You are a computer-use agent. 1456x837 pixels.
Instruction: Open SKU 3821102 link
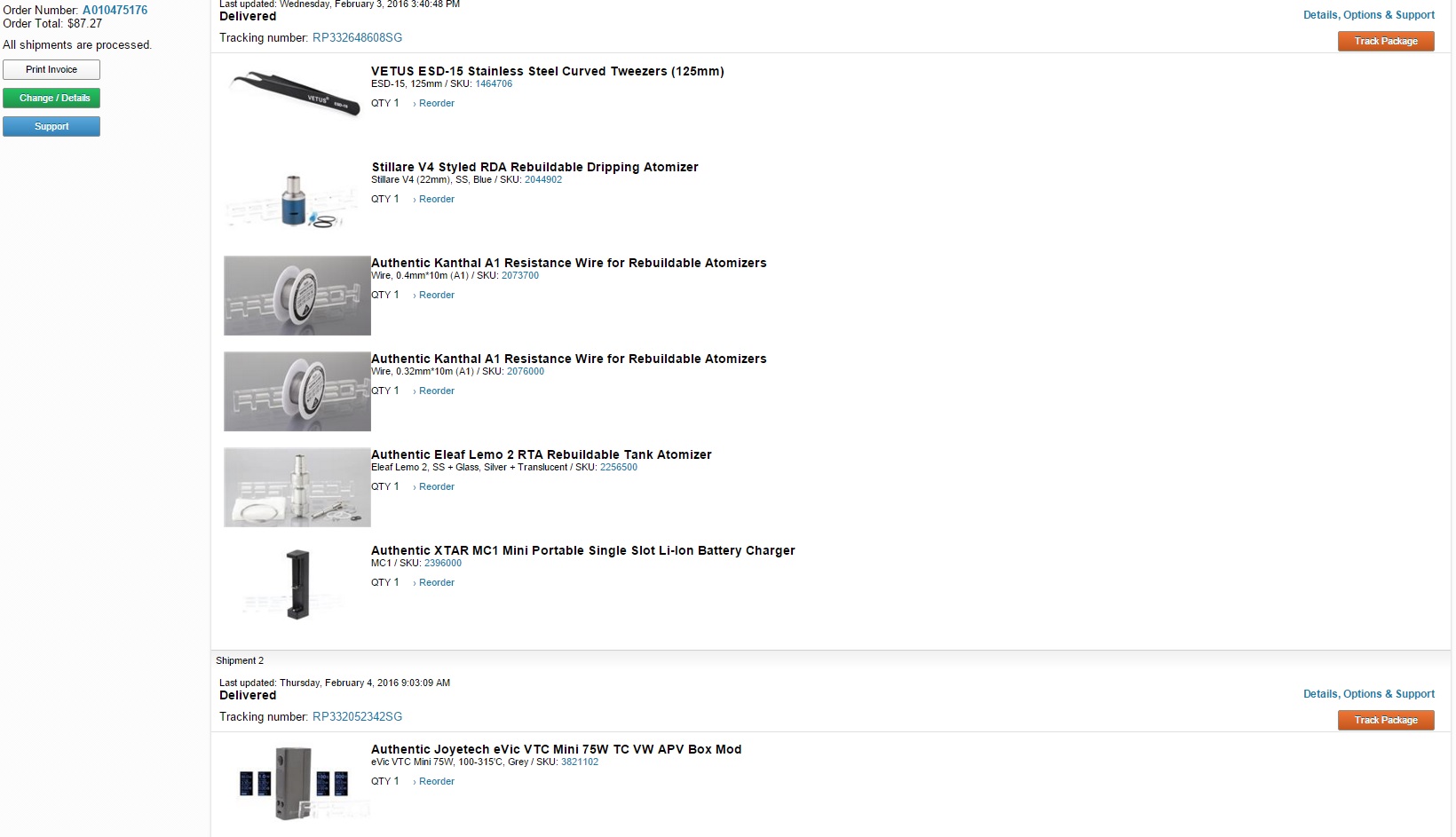(x=580, y=762)
